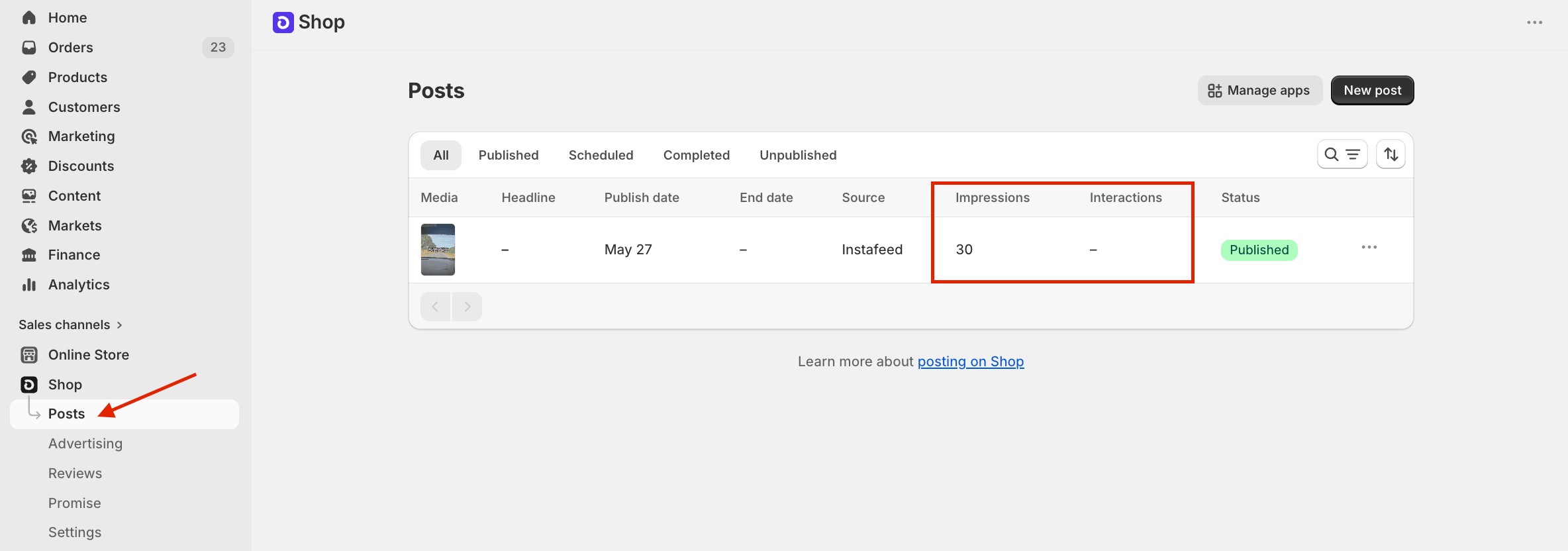Image resolution: width=1568 pixels, height=551 pixels.
Task: Click the New post button
Action: (x=1372, y=91)
